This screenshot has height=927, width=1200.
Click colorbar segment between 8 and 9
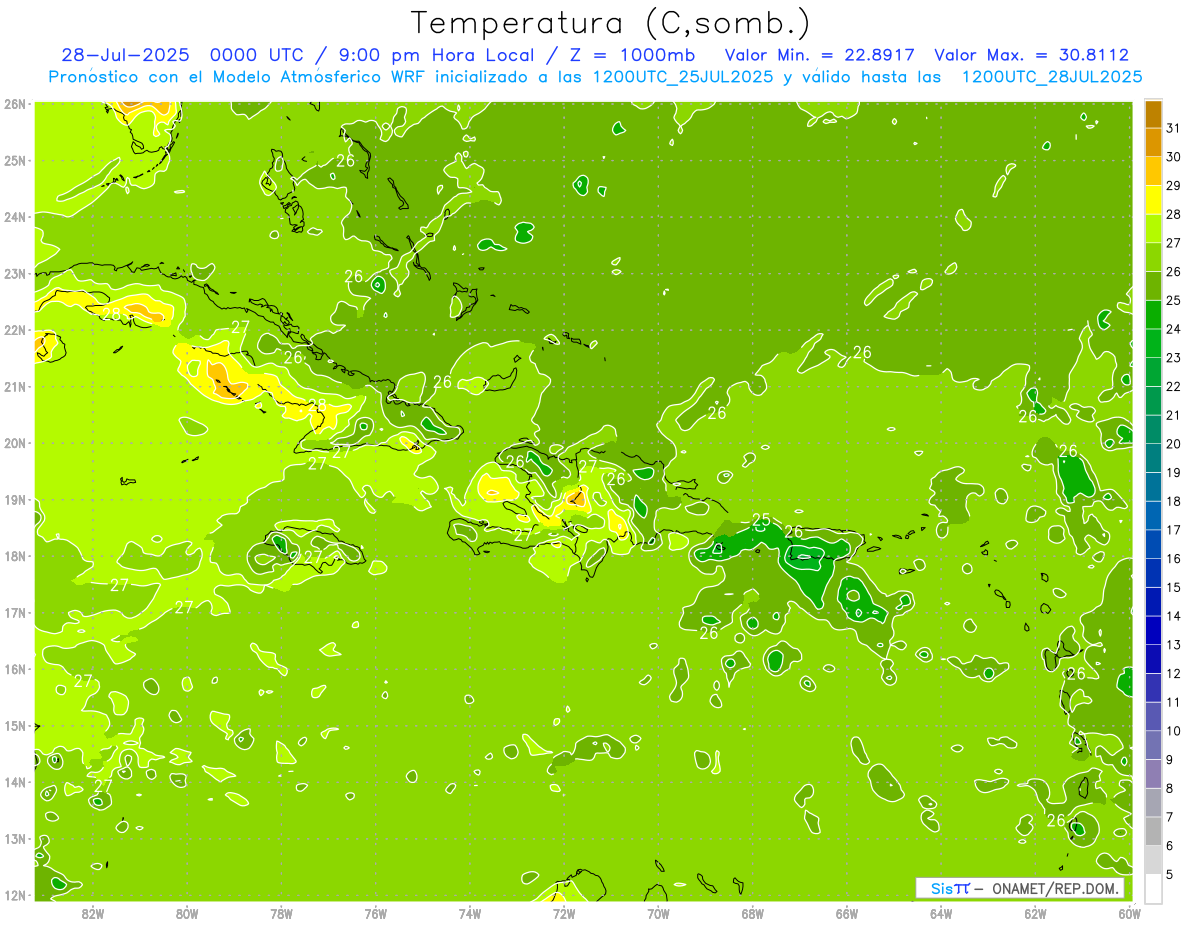[1153, 774]
